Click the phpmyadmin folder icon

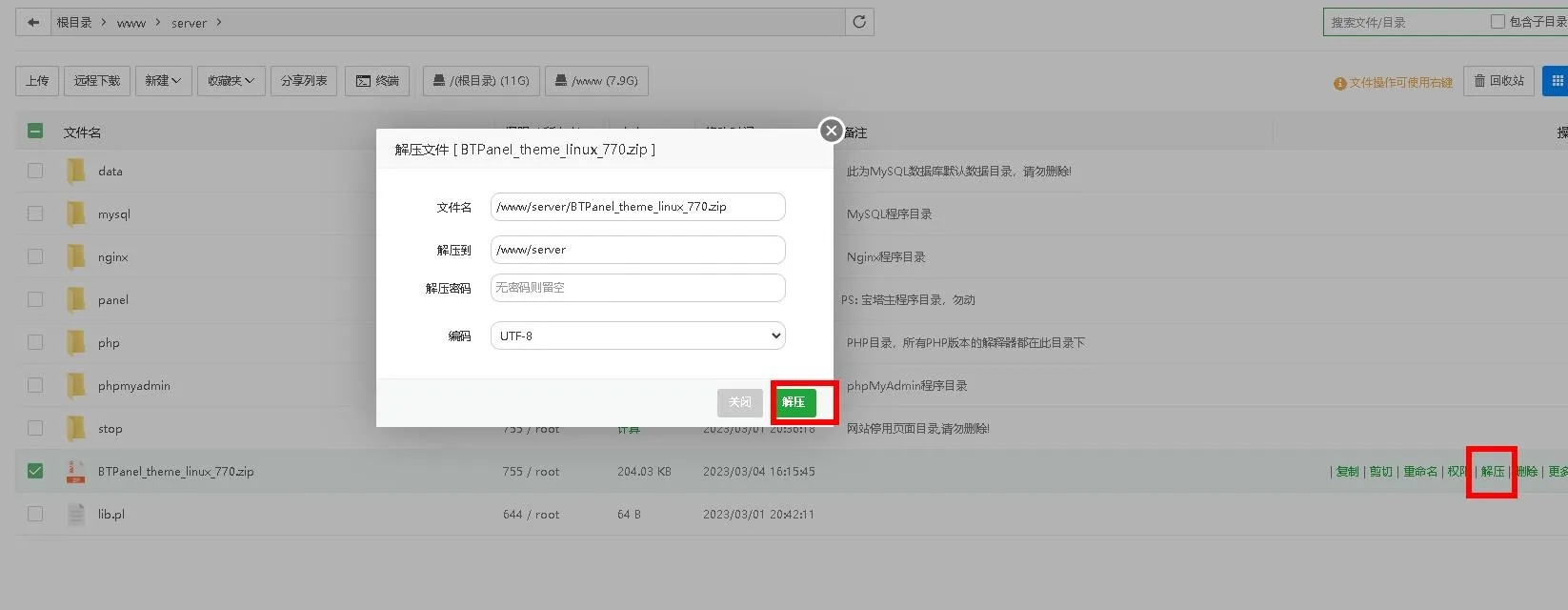75,385
